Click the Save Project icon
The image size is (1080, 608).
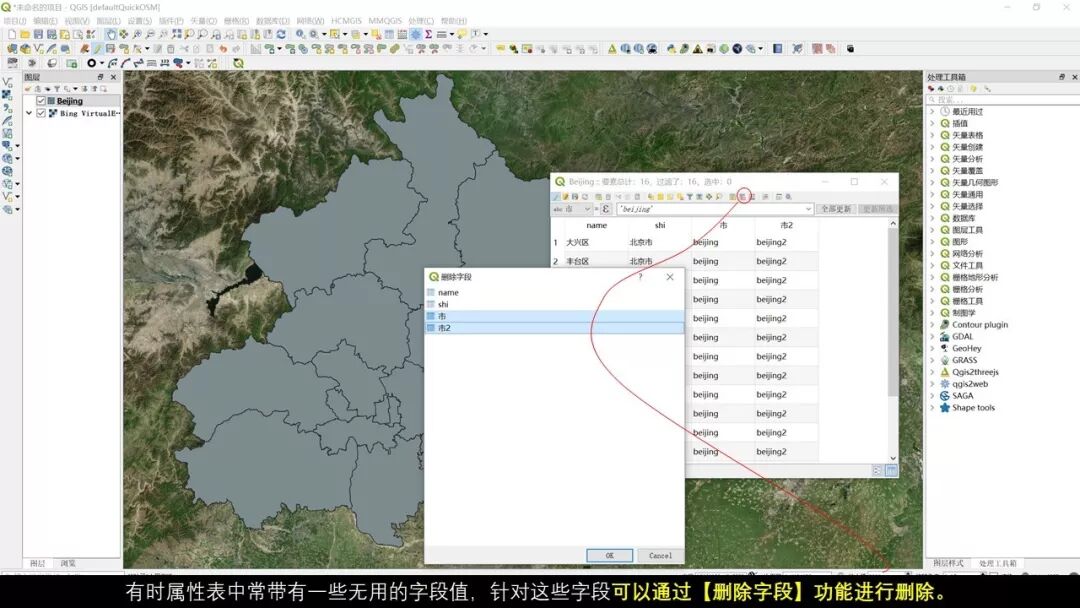[38, 34]
